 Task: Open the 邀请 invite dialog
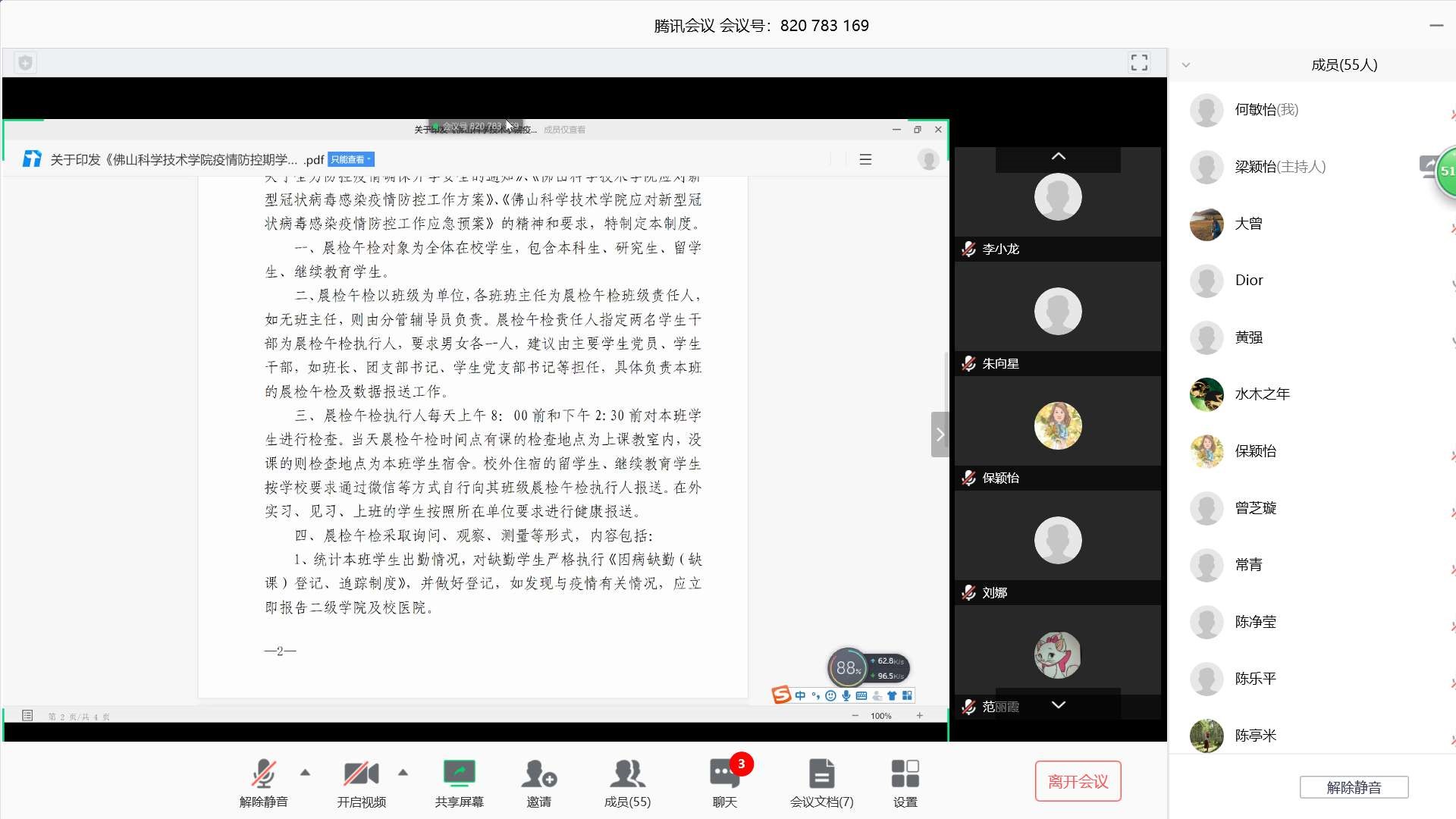[x=539, y=783]
